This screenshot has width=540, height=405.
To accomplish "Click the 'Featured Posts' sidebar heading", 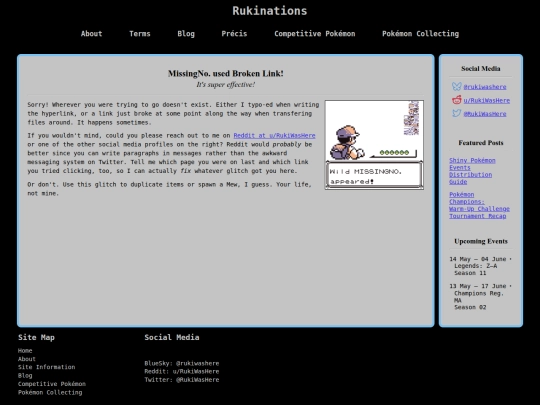I will [x=480, y=143].
